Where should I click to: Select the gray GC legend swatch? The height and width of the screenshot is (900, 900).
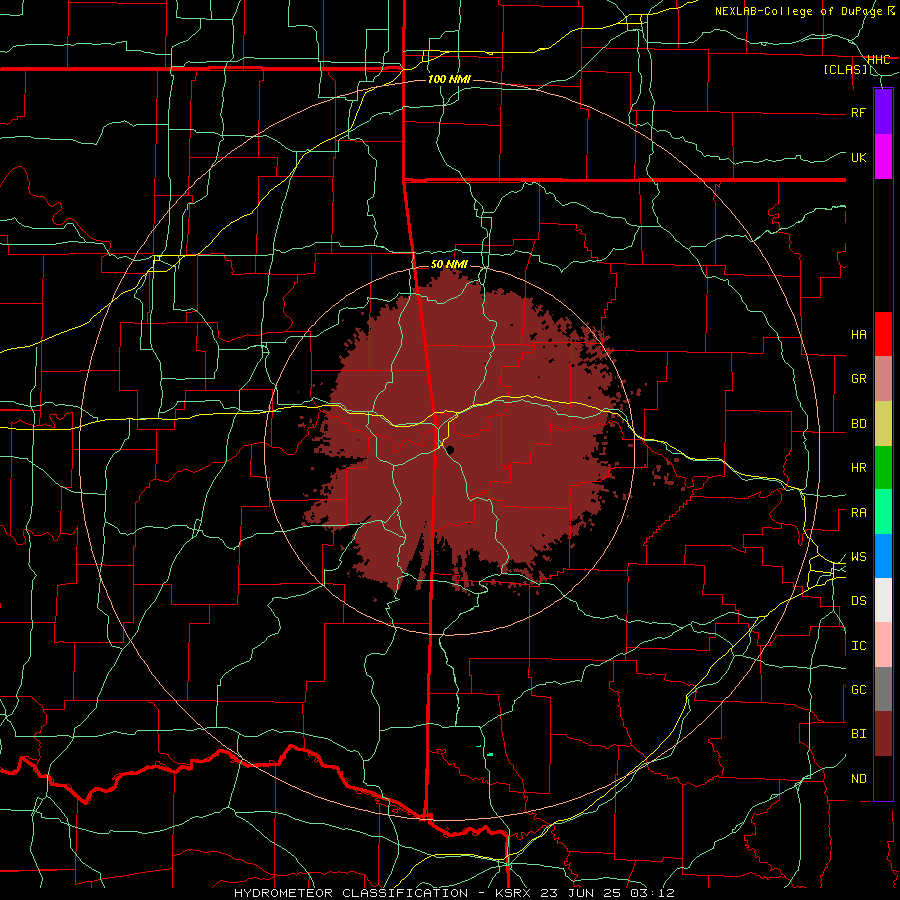(883, 689)
